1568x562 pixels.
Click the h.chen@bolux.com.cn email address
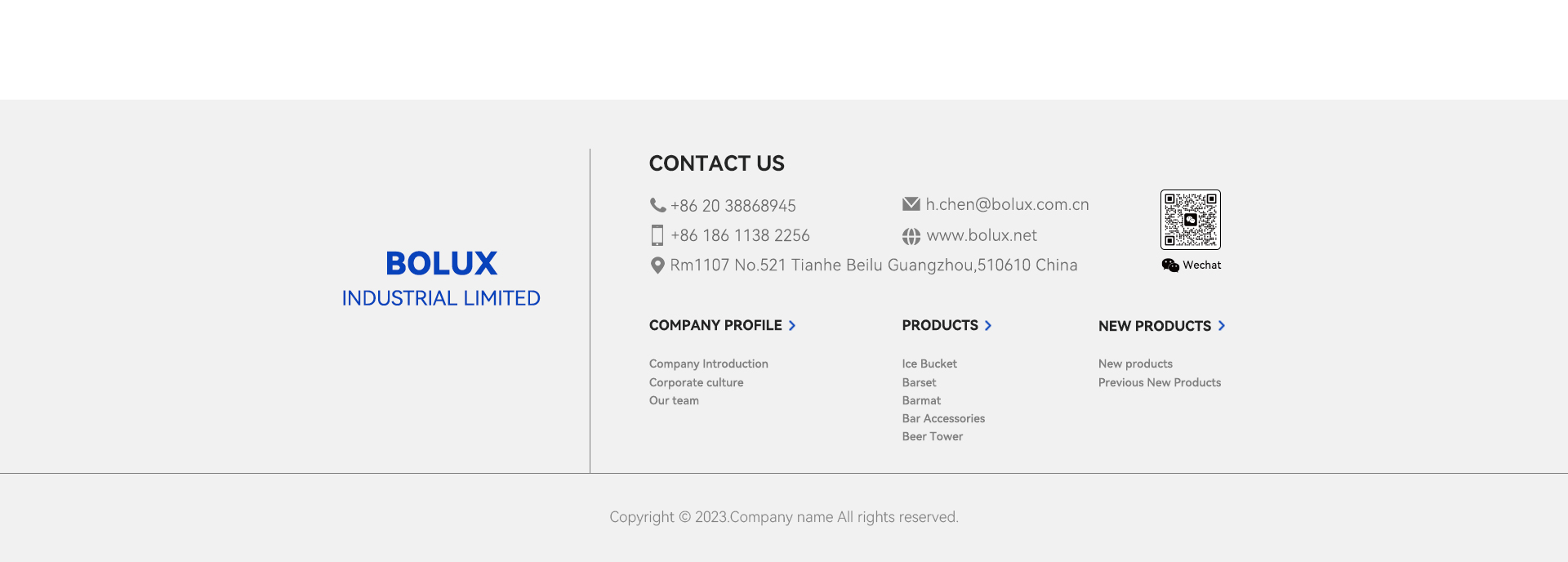click(x=1007, y=204)
